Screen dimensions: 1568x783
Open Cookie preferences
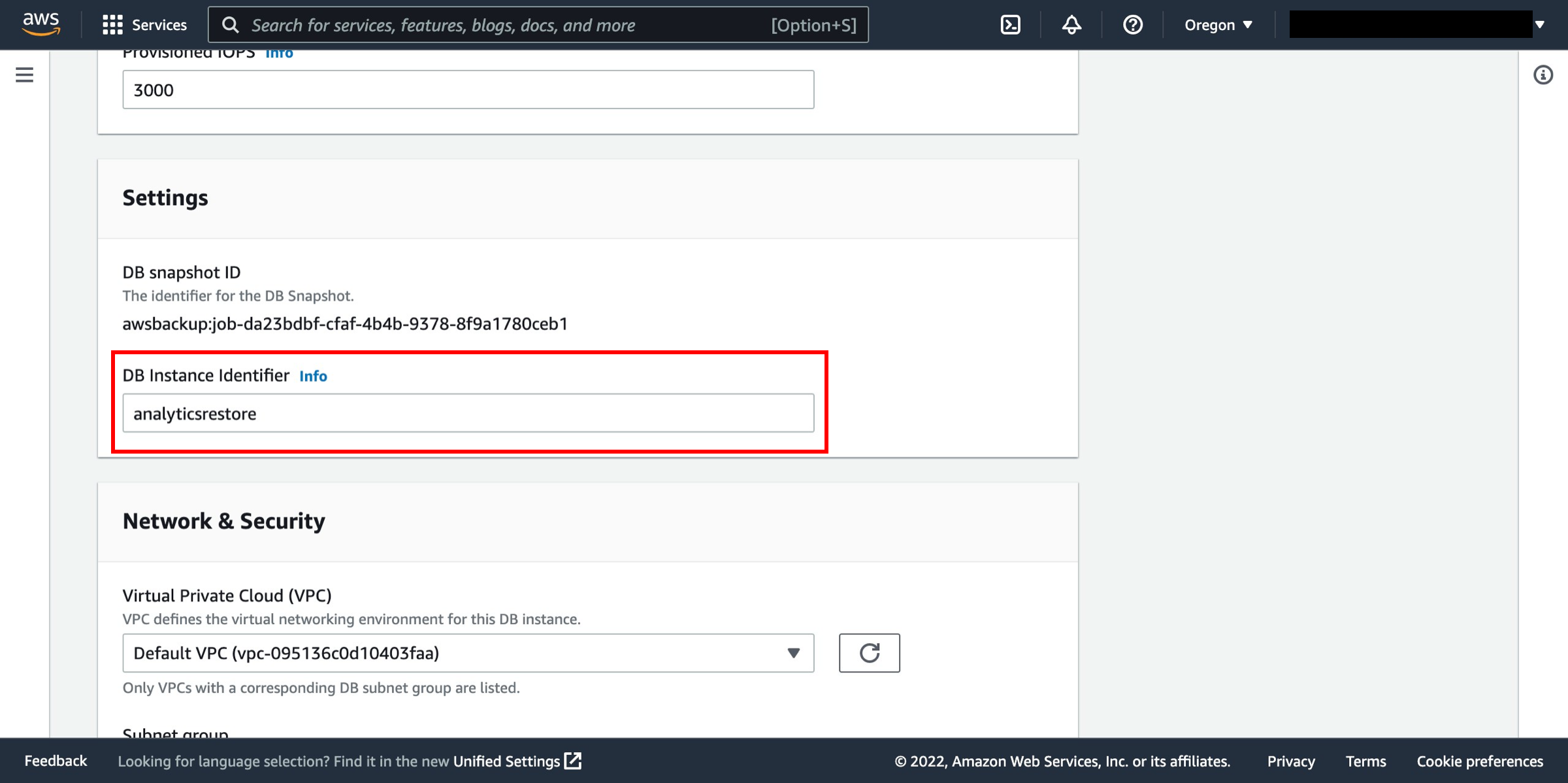(1480, 761)
